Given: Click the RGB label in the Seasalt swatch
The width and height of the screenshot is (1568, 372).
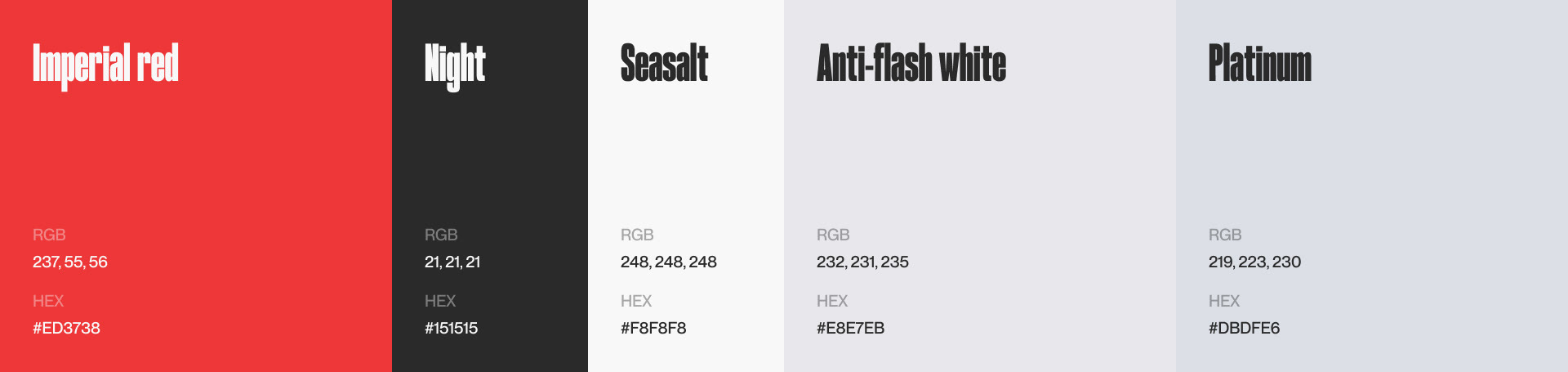Looking at the screenshot, I should point(637,235).
